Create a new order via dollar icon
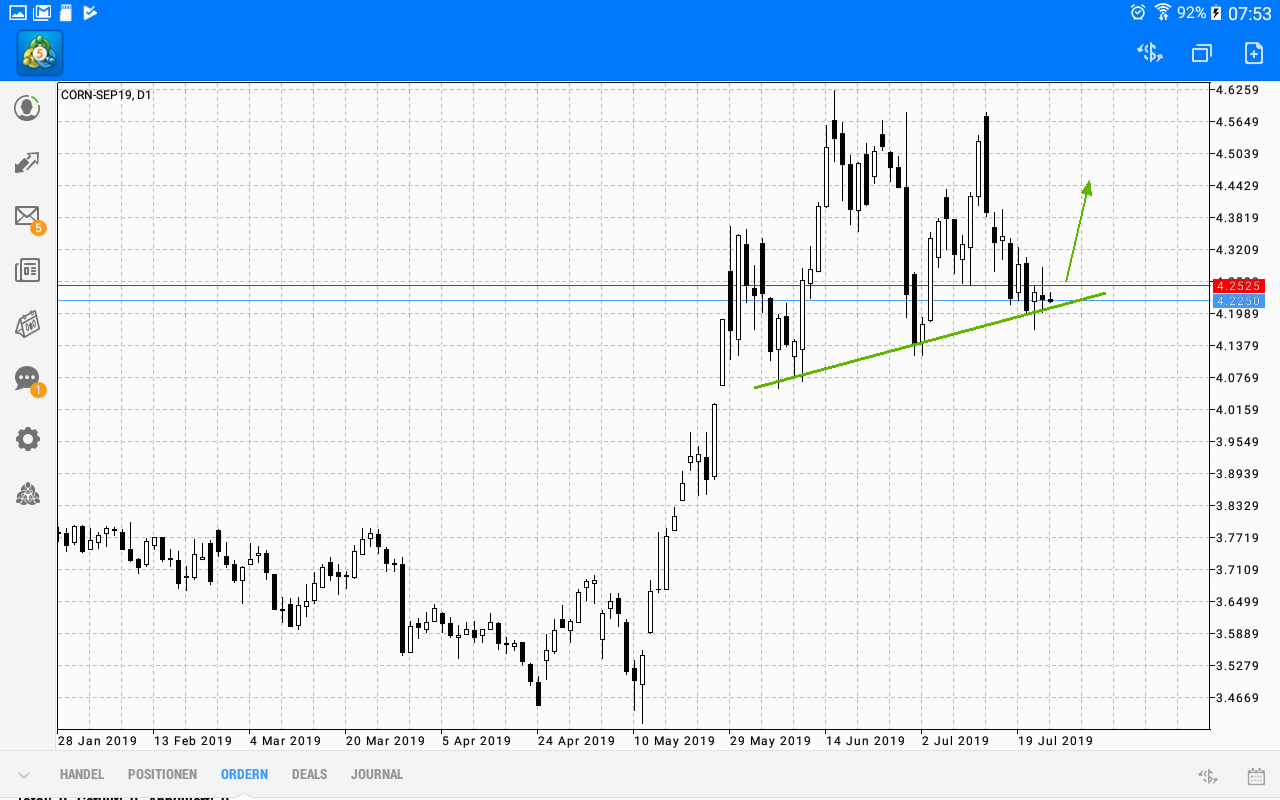Viewport: 1280px width, 800px height. tap(1148, 52)
